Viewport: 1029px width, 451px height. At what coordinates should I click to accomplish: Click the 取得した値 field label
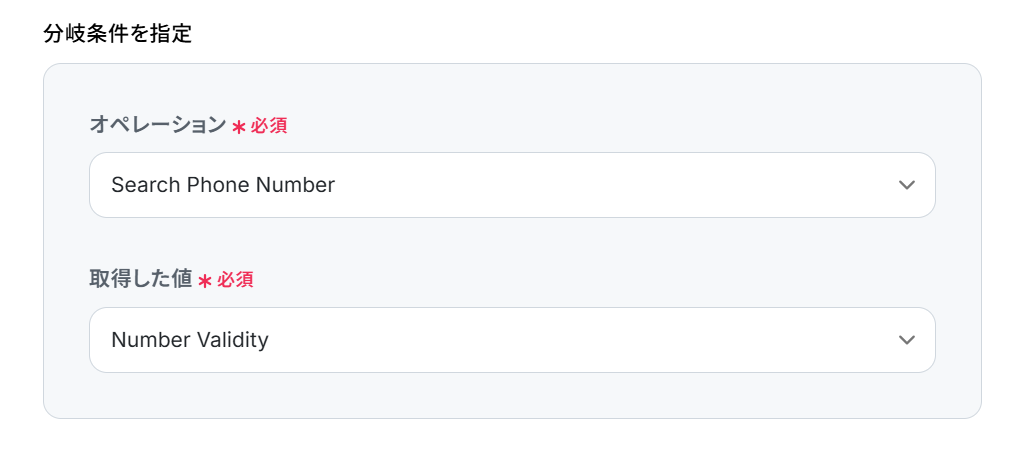click(141, 280)
